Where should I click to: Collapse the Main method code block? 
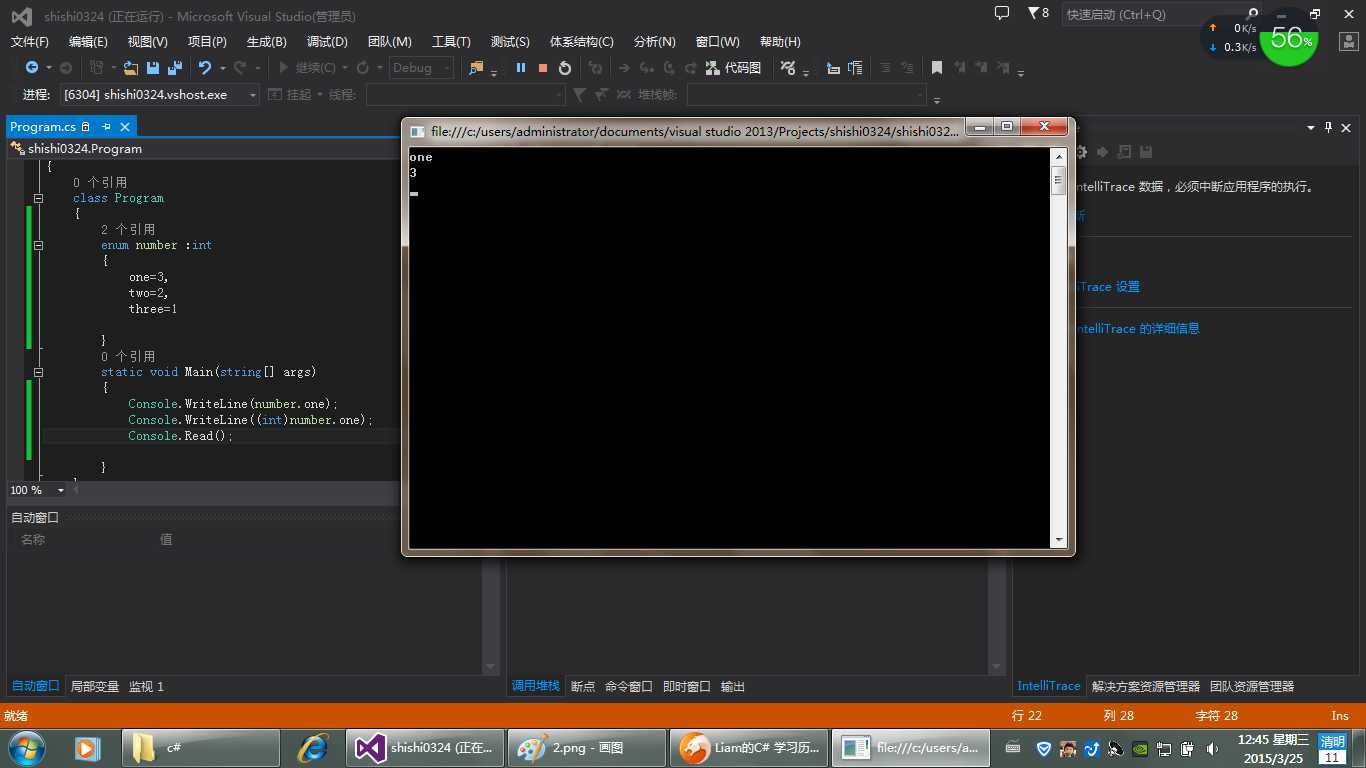pyautogui.click(x=38, y=372)
